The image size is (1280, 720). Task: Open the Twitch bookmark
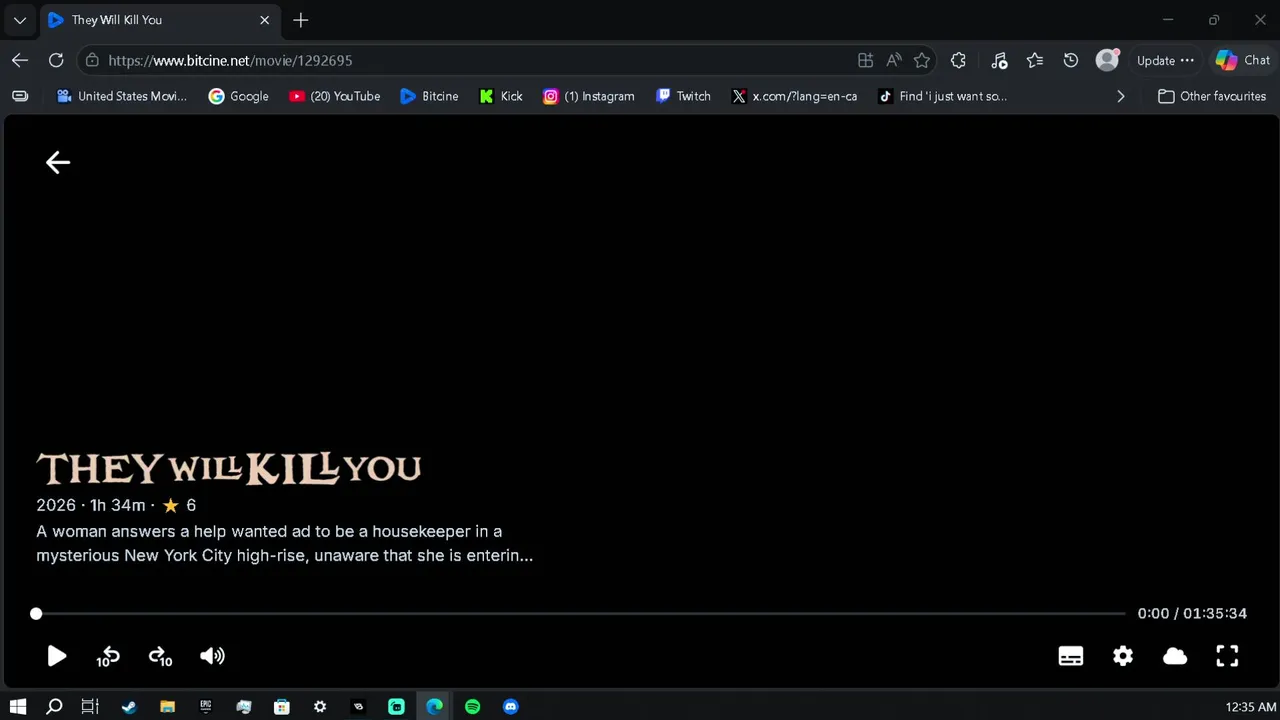click(683, 96)
